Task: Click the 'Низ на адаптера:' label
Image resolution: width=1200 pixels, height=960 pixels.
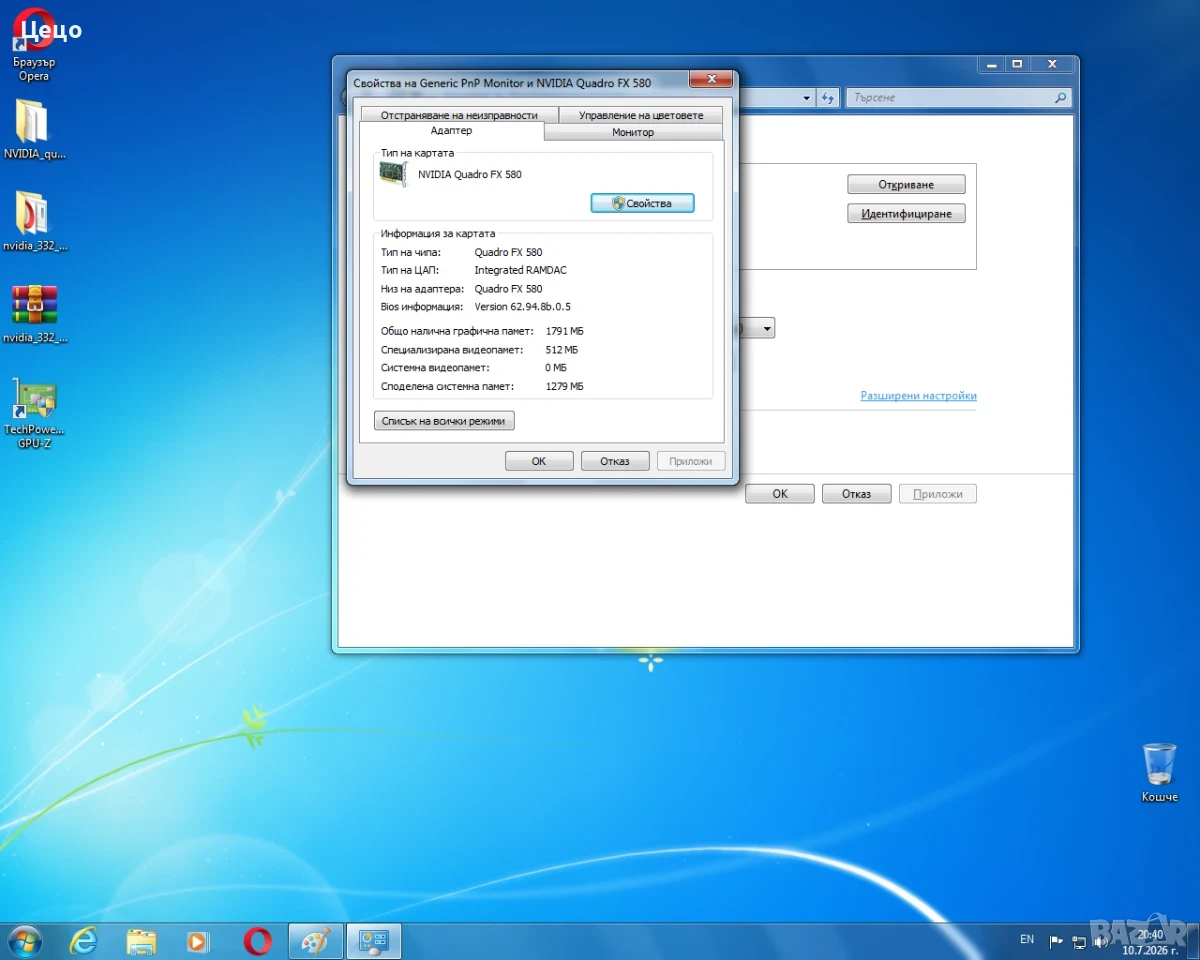Action: point(422,289)
